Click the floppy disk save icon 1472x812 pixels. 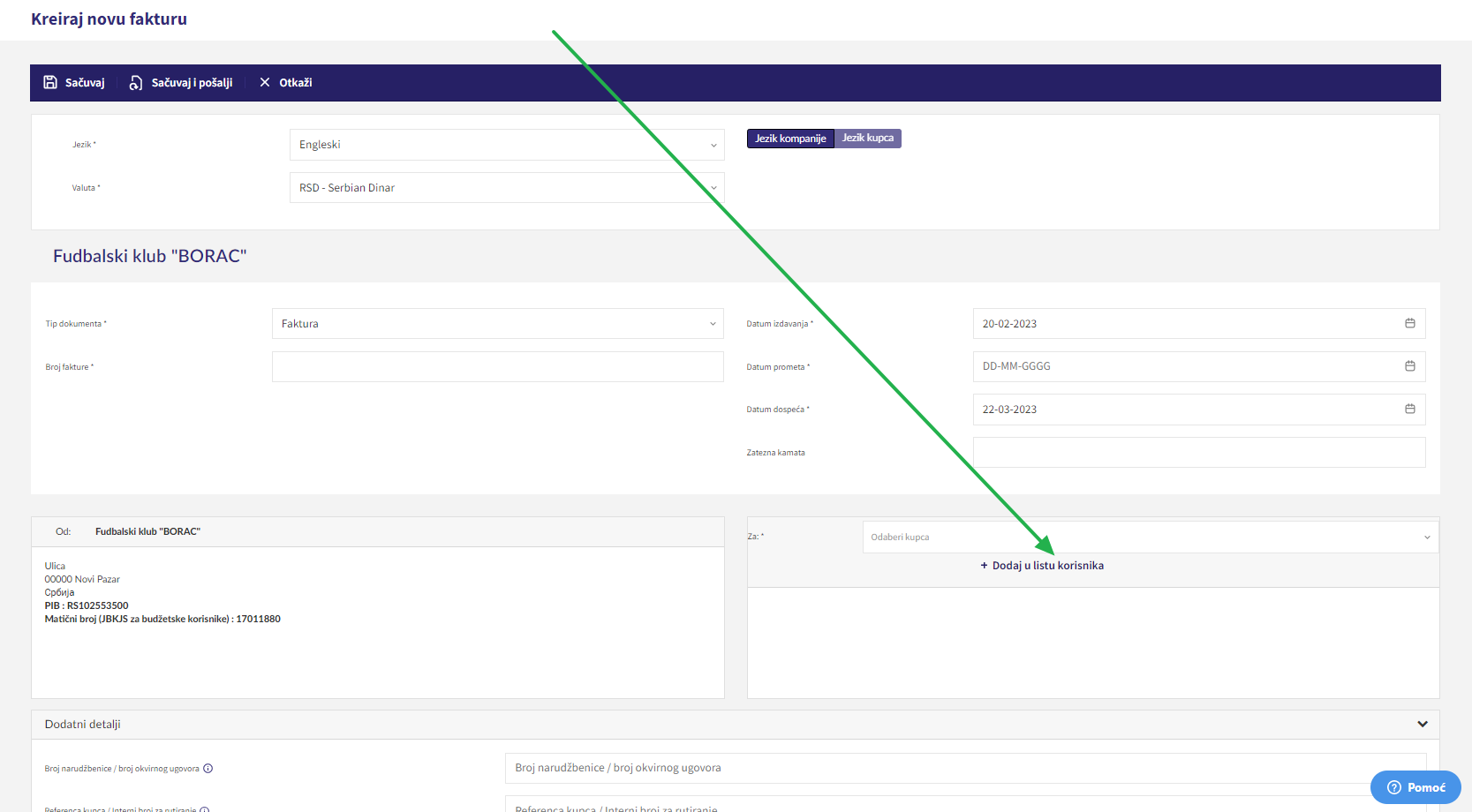click(x=50, y=82)
